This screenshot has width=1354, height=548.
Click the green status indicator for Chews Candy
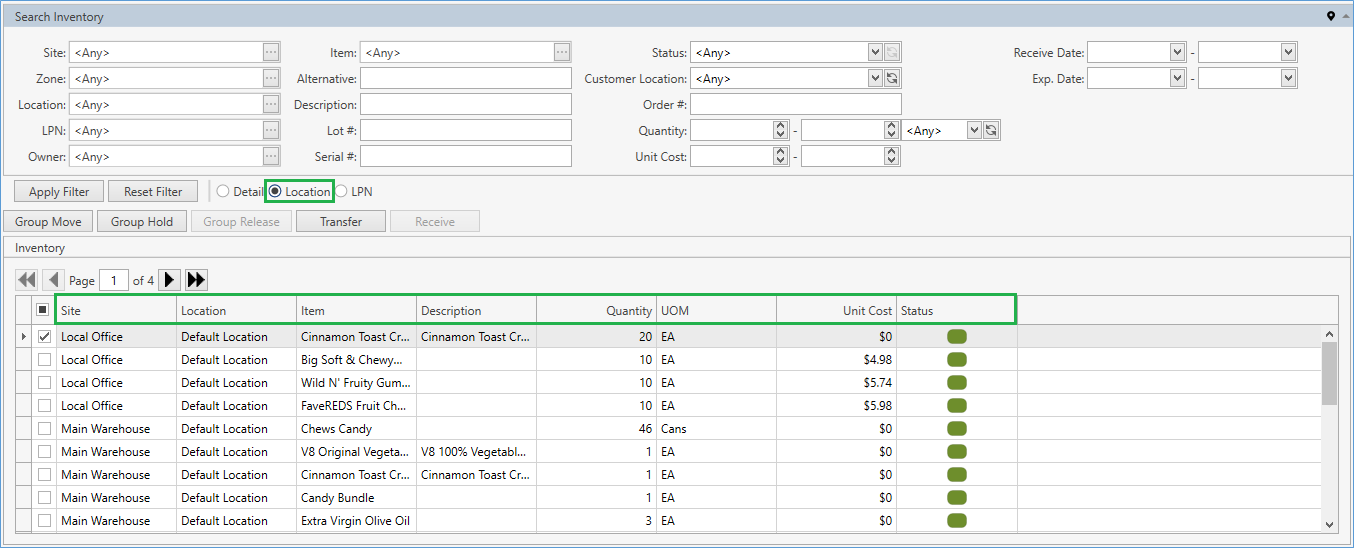(x=957, y=429)
